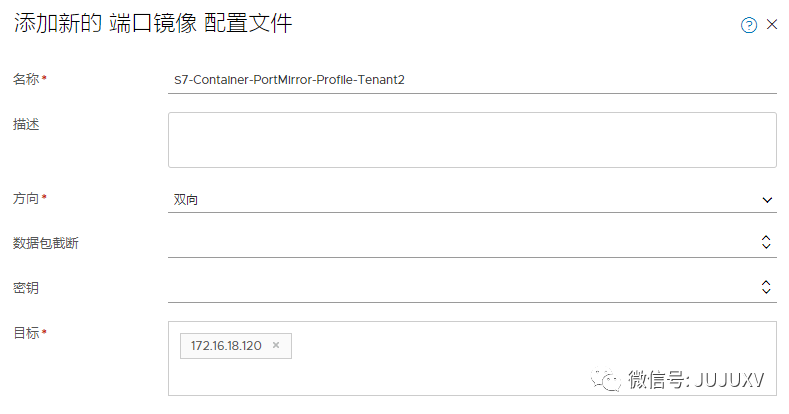Screen dimensions: 789x414
Task: Select the 172.16.18.120 destination chip
Action: pyautogui.click(x=225, y=345)
